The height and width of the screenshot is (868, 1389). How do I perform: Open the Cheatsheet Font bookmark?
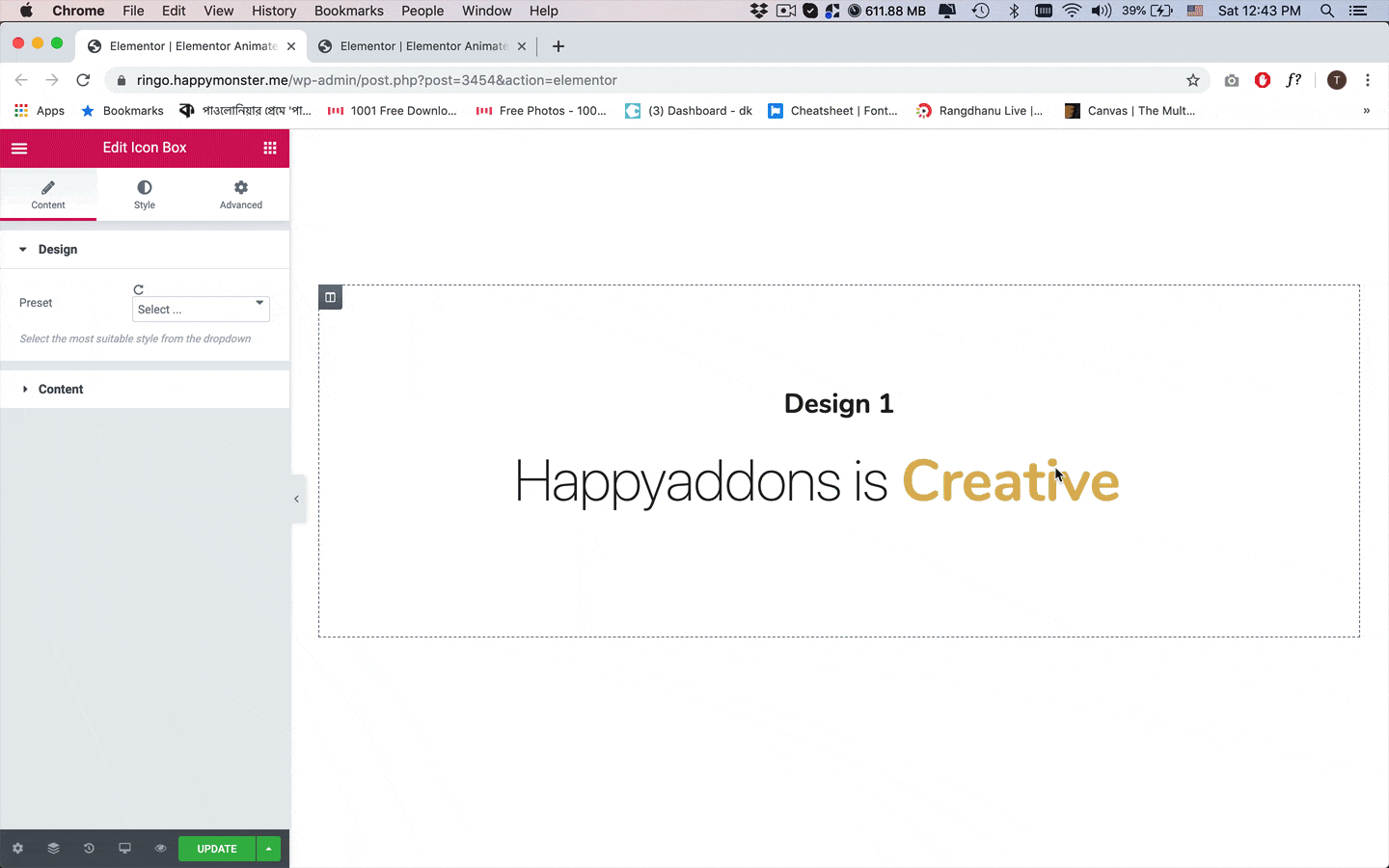point(833,110)
